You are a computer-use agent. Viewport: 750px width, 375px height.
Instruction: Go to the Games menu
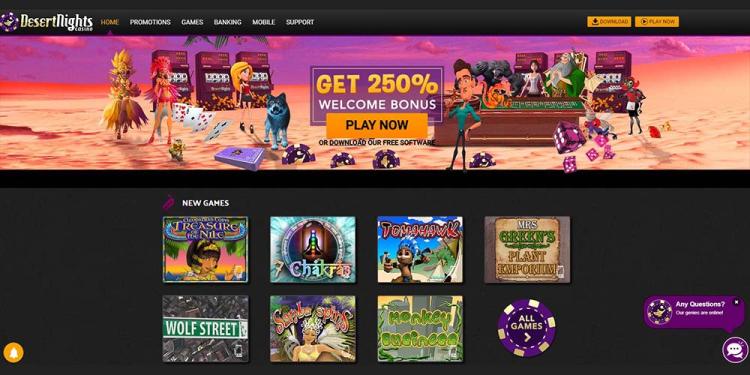coord(192,22)
